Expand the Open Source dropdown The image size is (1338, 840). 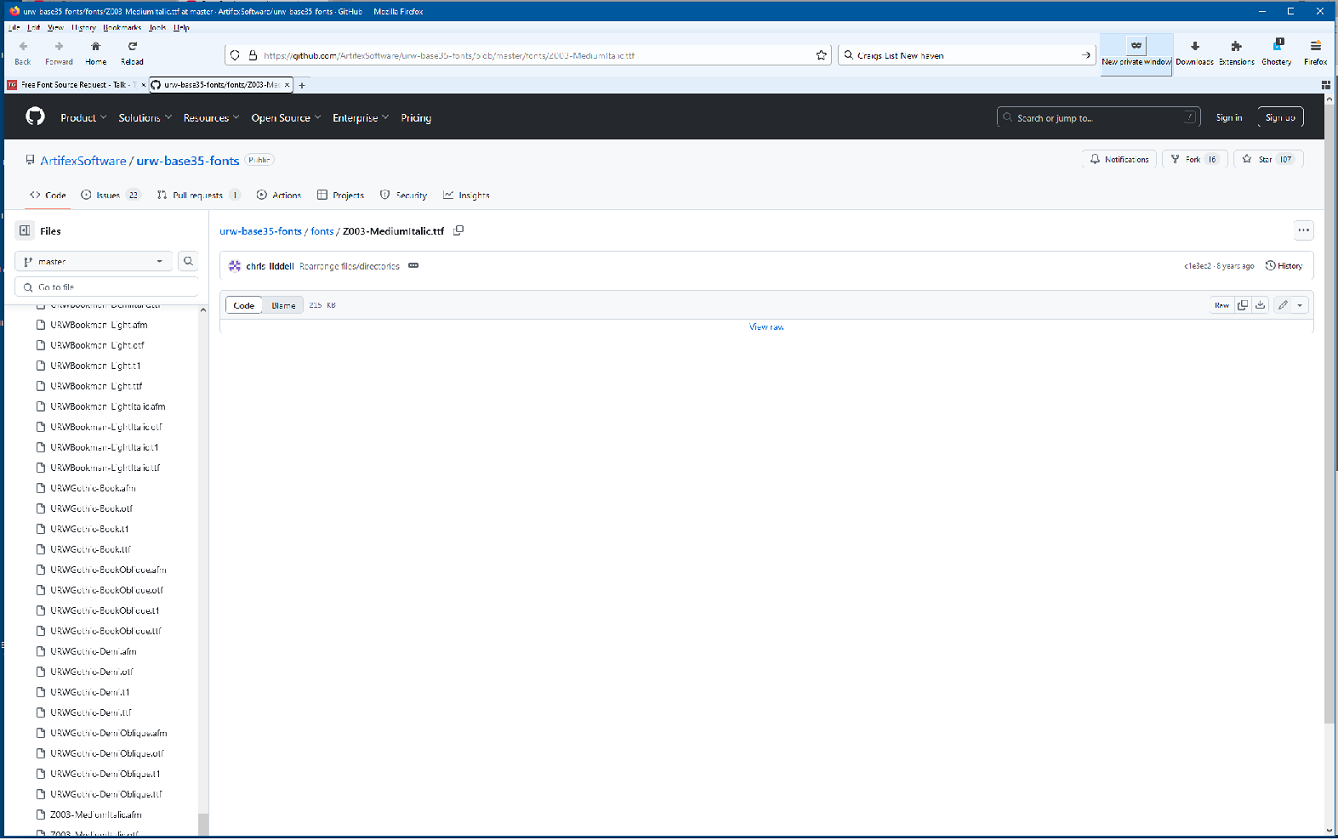click(x=287, y=118)
